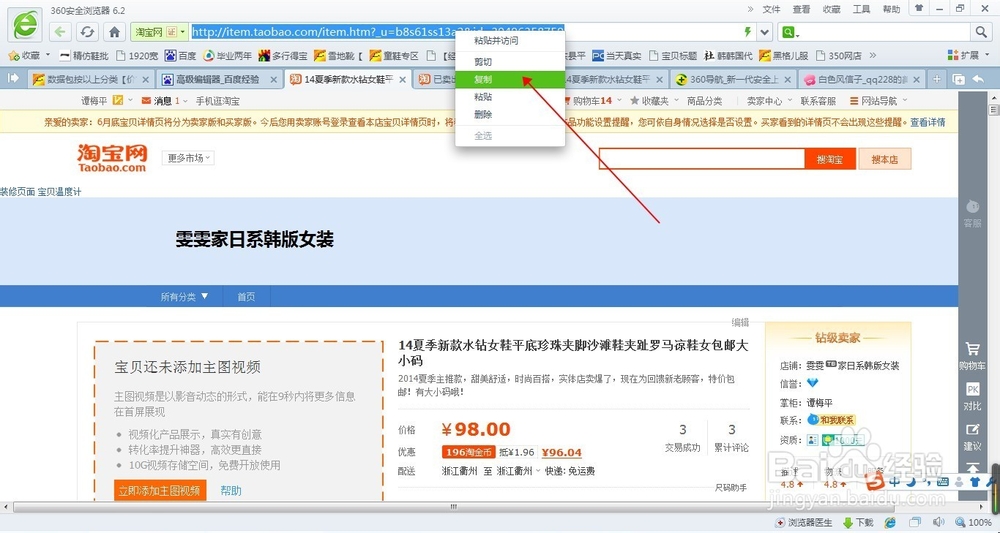The height and width of the screenshot is (533, 1000).
Task: Click the PK 对比 sidebar icon
Action: pos(973,397)
